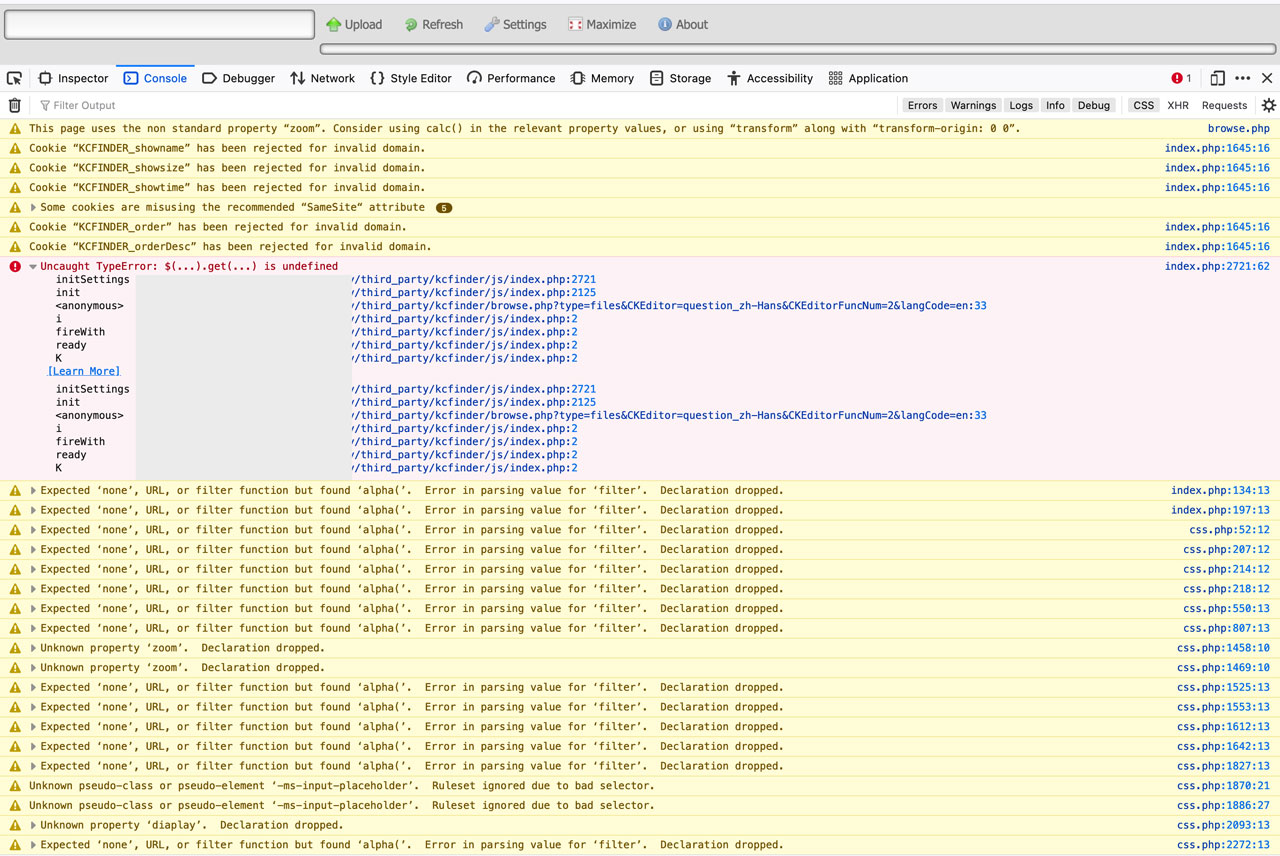
Task: Open the Debugger tab
Action: [239, 78]
